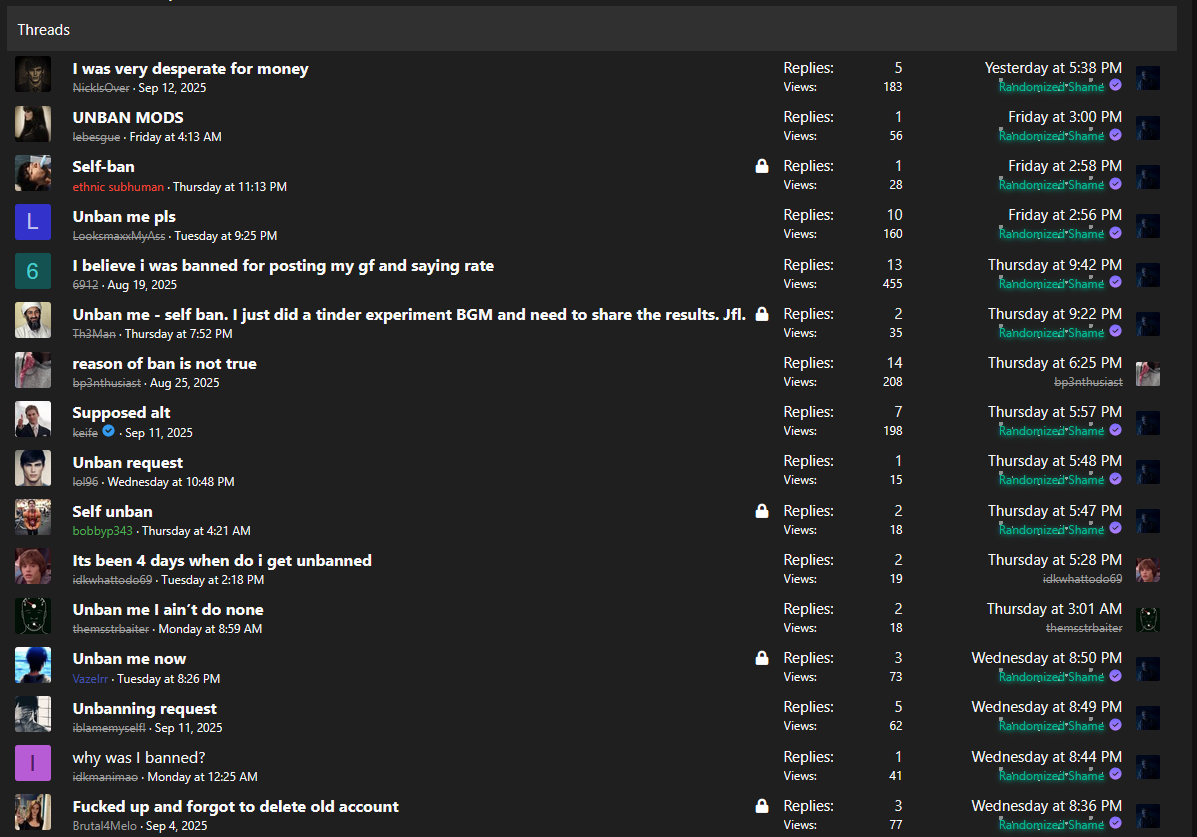The image size is (1197, 837).
Task: Open the "Supposed alt" thread
Action: (x=121, y=412)
